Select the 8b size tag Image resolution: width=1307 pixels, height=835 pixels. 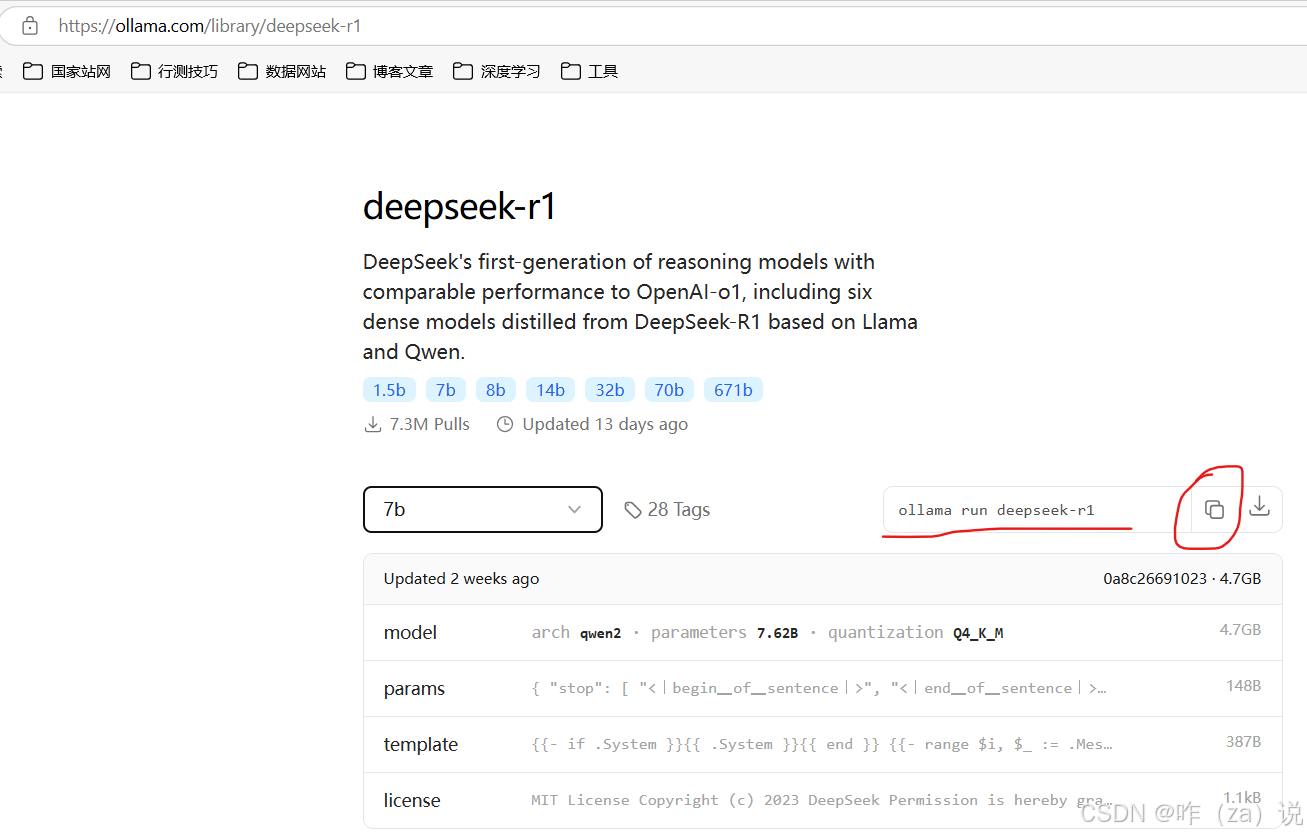pos(496,390)
